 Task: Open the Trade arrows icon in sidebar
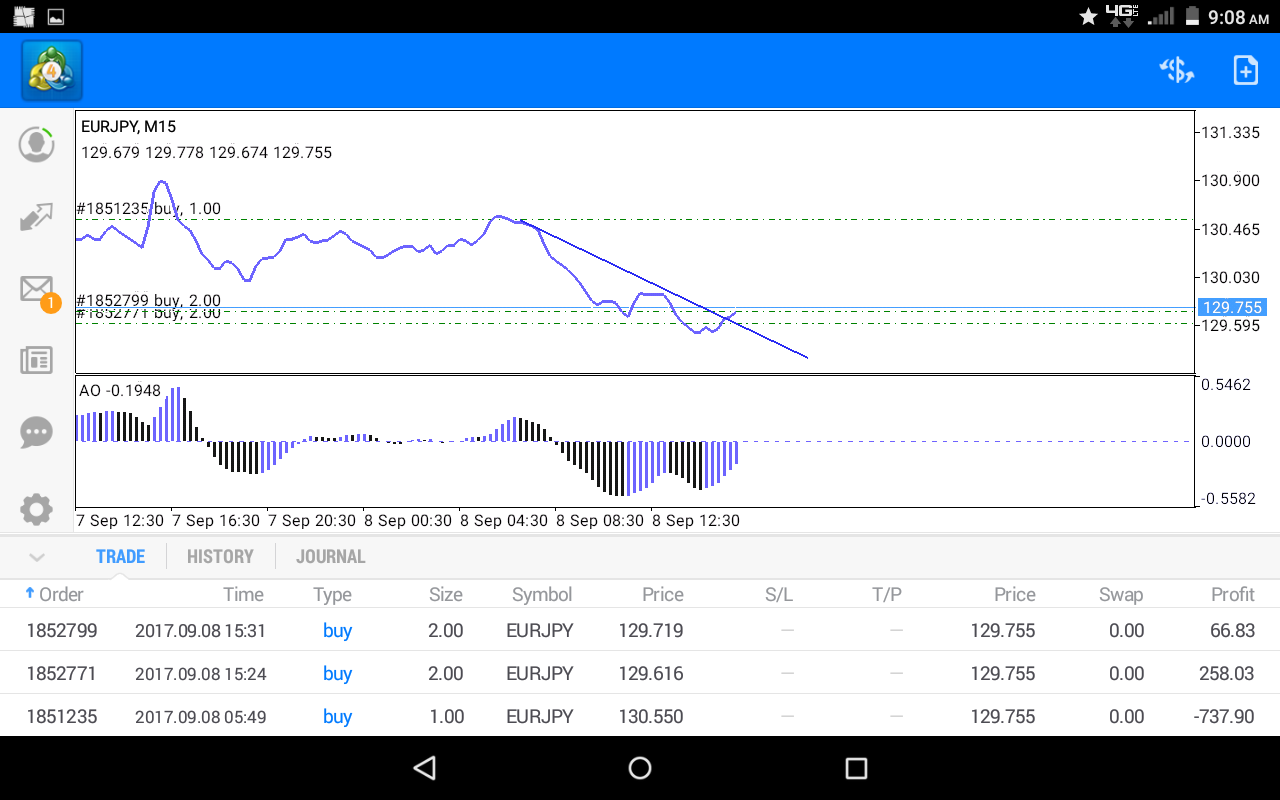pos(37,217)
